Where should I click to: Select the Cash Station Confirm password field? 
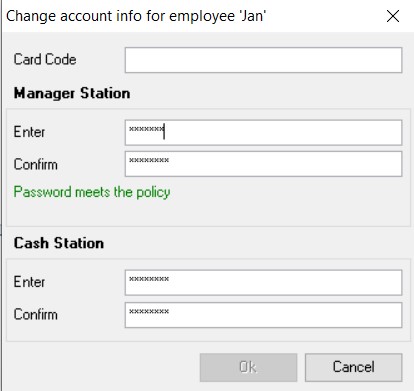263,315
